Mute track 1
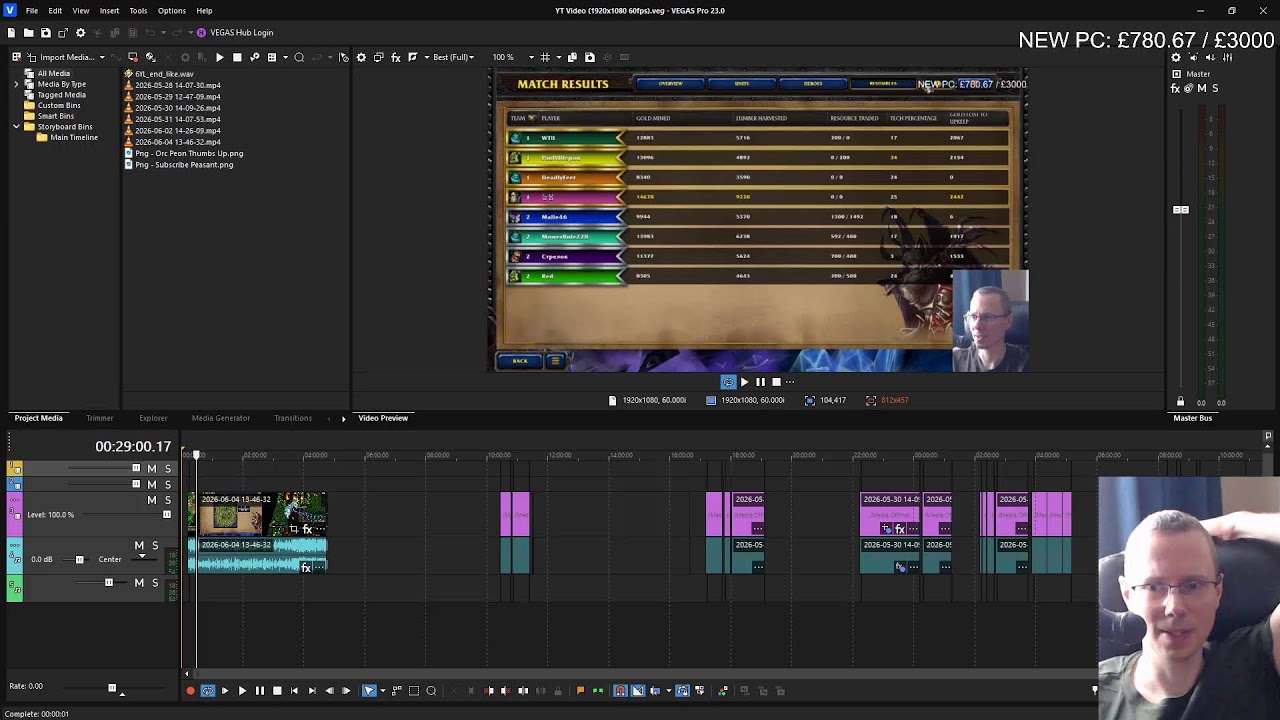 coord(152,469)
